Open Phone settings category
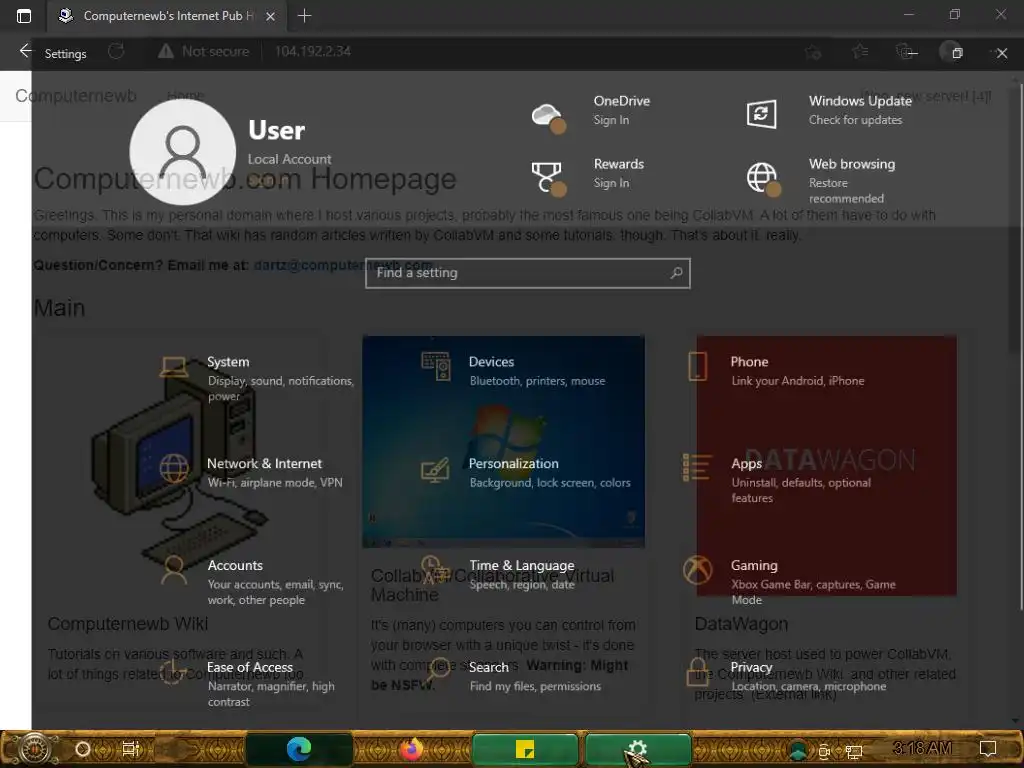 click(775, 370)
